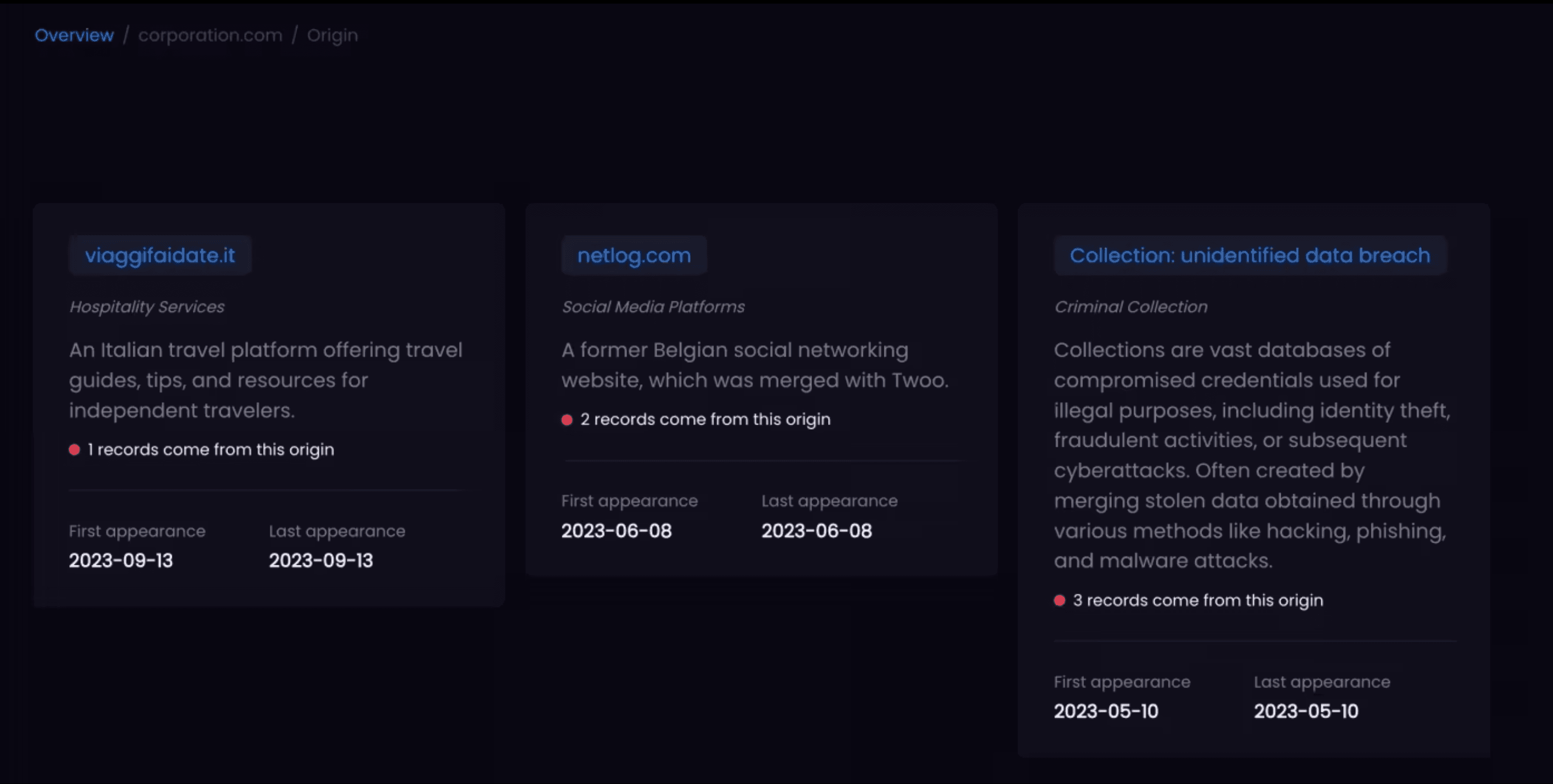
Task: Open the netlog.com origin tag
Action: 634,255
